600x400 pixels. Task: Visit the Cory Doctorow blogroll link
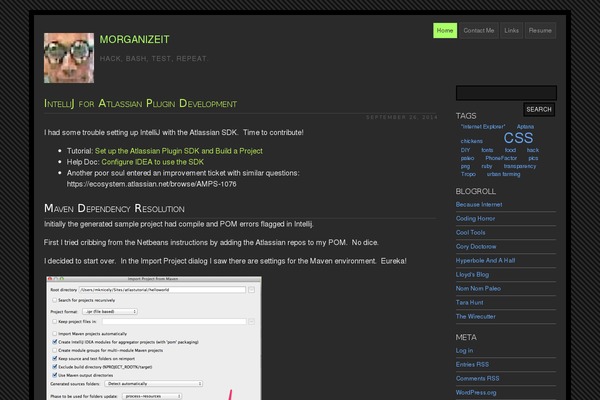pyautogui.click(x=476, y=247)
